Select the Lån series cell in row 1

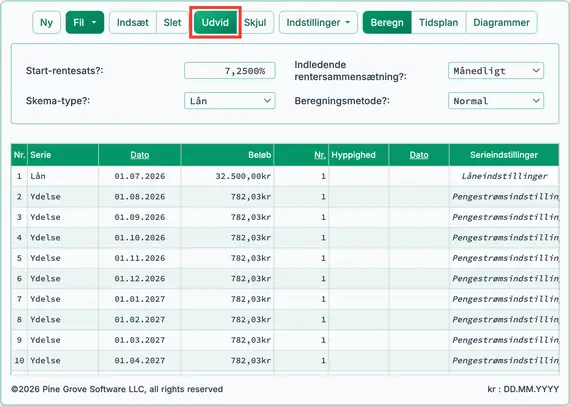pos(63,176)
